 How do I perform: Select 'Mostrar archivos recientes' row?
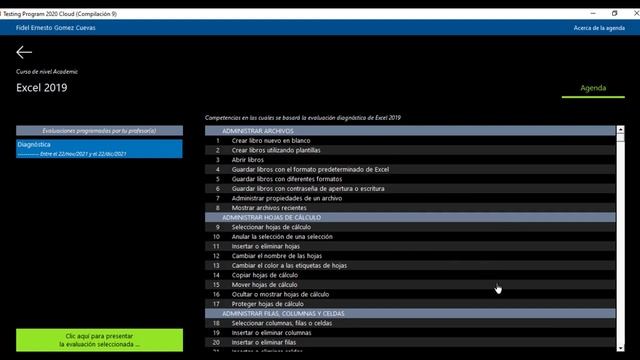coord(410,208)
